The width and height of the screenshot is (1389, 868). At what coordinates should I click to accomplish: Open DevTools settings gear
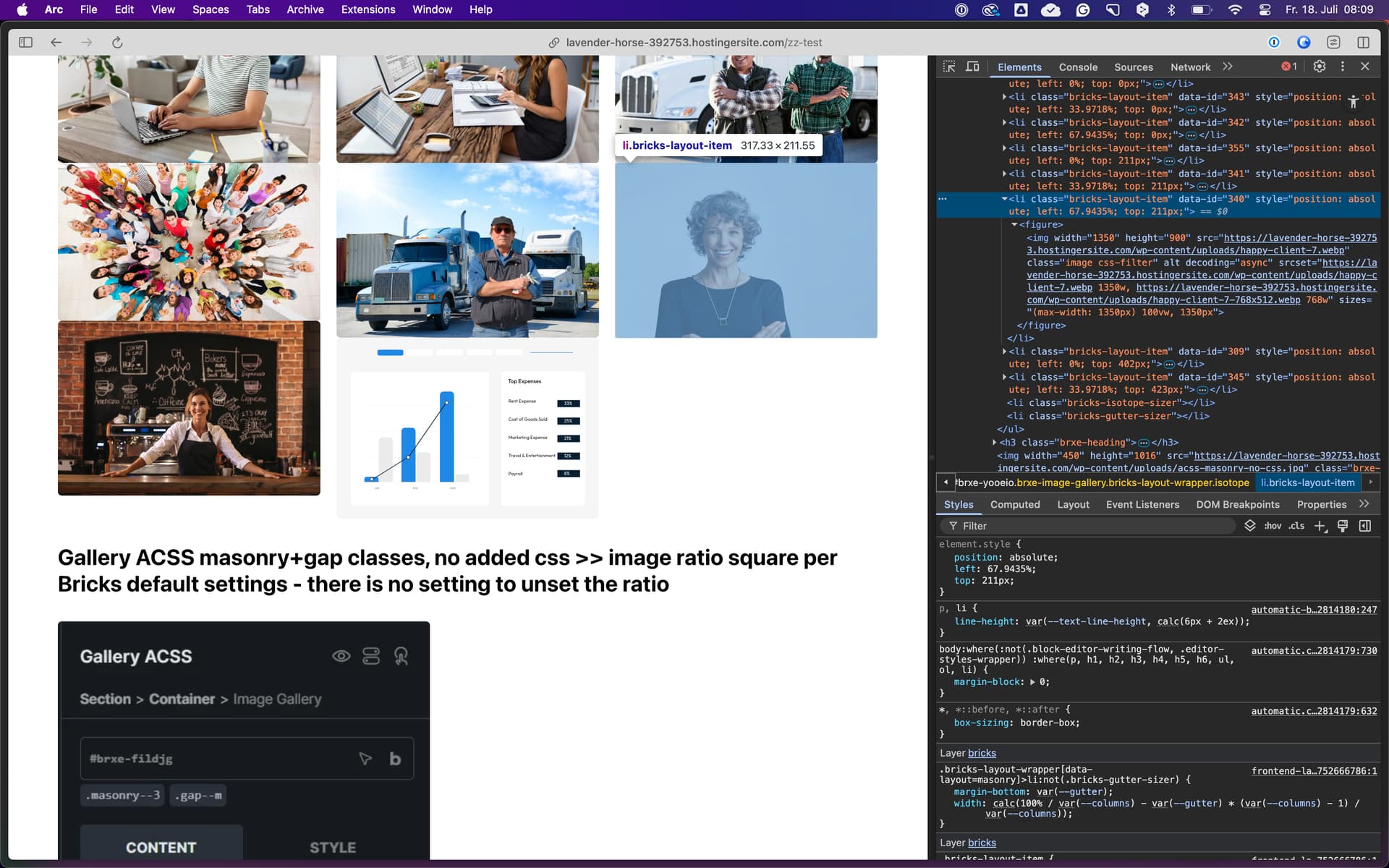1320,67
